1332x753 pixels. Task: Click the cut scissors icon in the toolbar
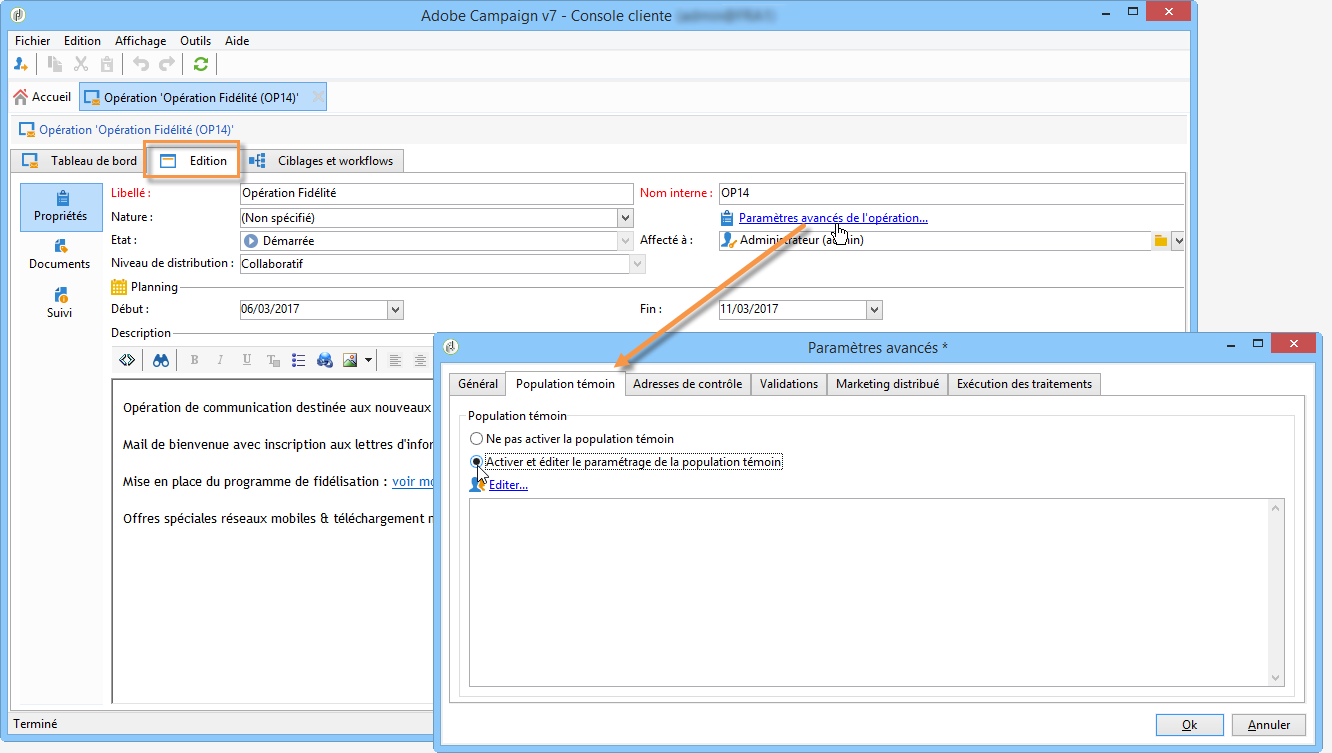82,64
